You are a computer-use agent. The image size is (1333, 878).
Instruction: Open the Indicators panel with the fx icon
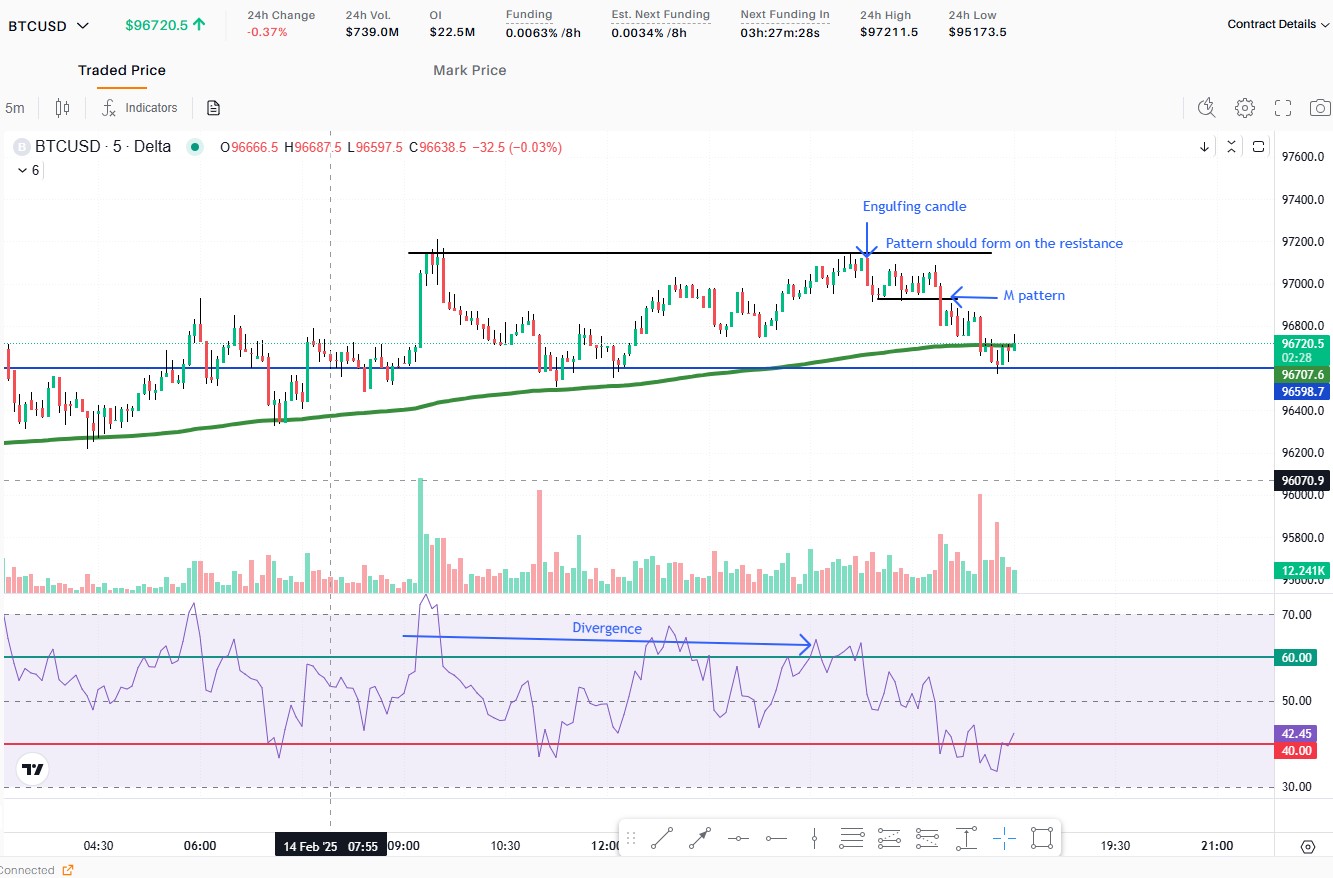click(139, 107)
